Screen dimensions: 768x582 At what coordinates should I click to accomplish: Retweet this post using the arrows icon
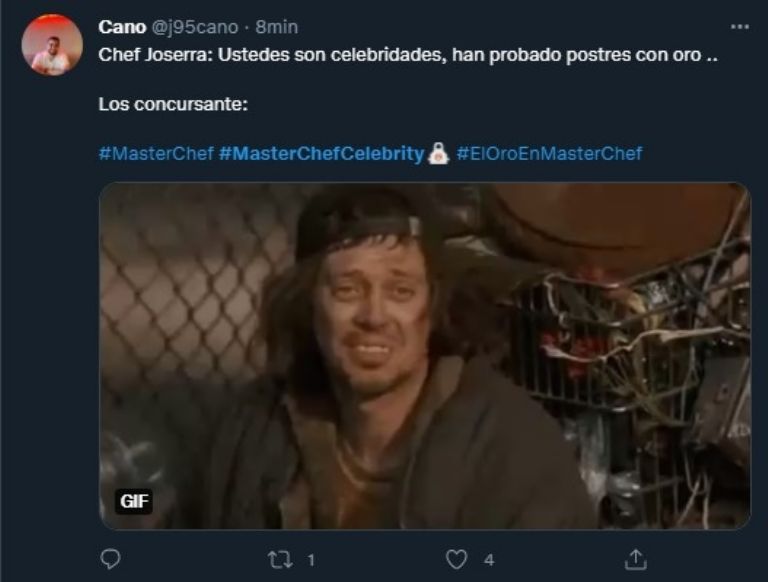[x=281, y=559]
